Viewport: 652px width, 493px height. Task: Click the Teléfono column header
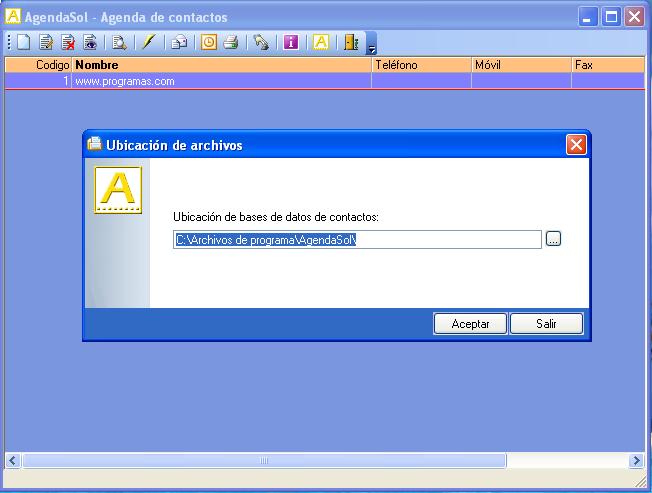tap(421, 65)
